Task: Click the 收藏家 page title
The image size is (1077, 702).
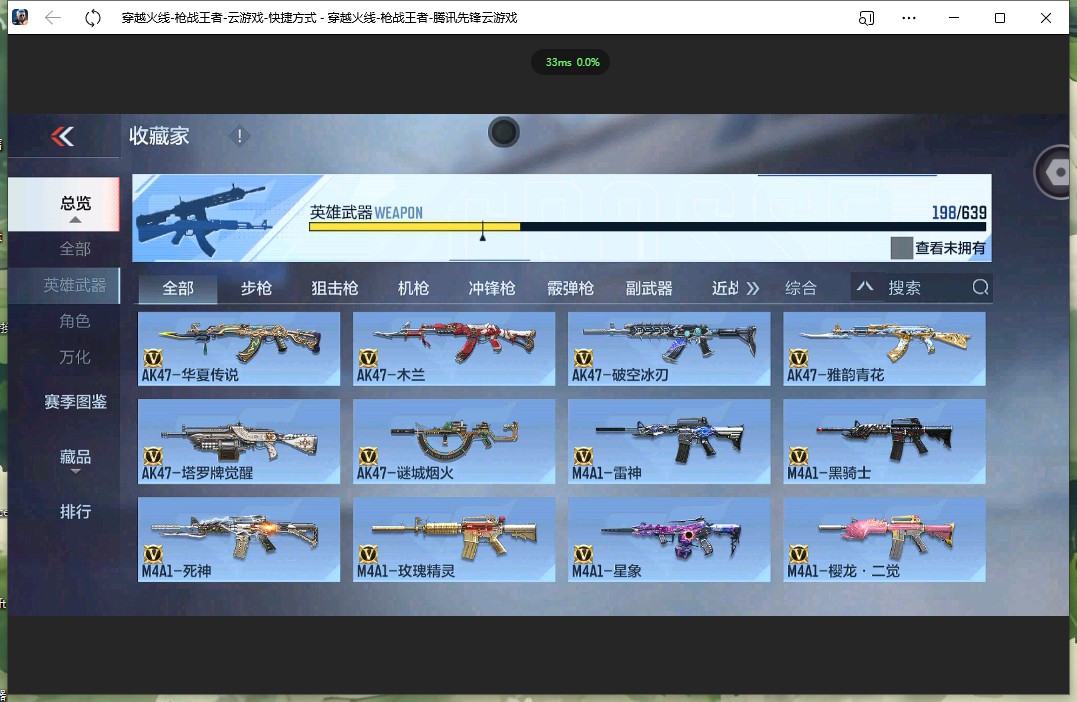Action: [159, 136]
